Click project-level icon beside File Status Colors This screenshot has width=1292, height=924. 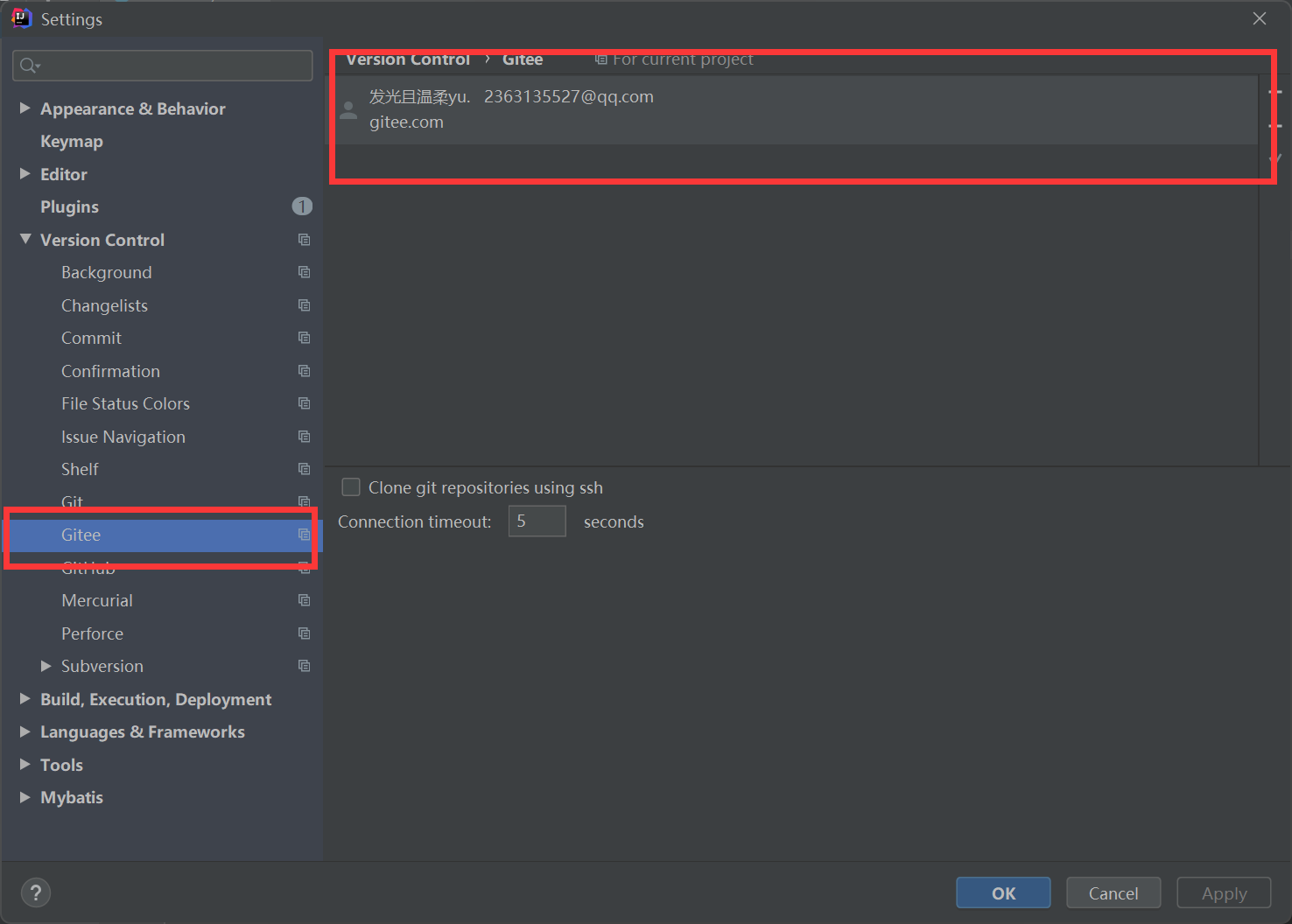tap(304, 403)
